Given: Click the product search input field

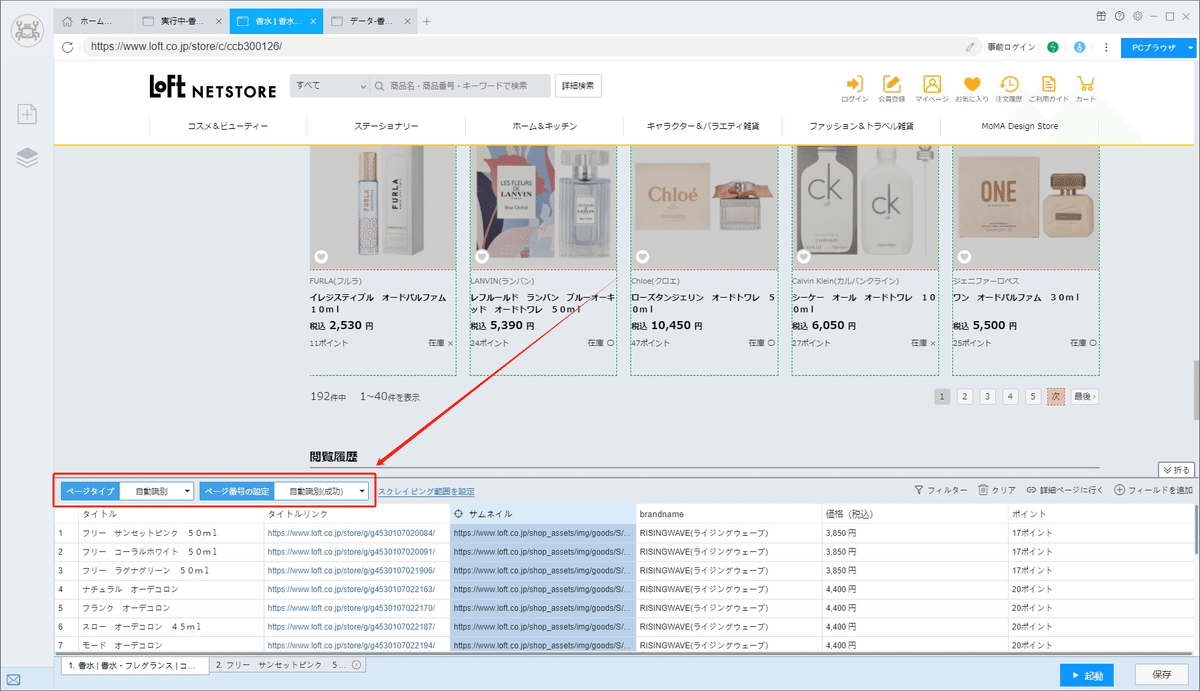Looking at the screenshot, I should (x=461, y=86).
